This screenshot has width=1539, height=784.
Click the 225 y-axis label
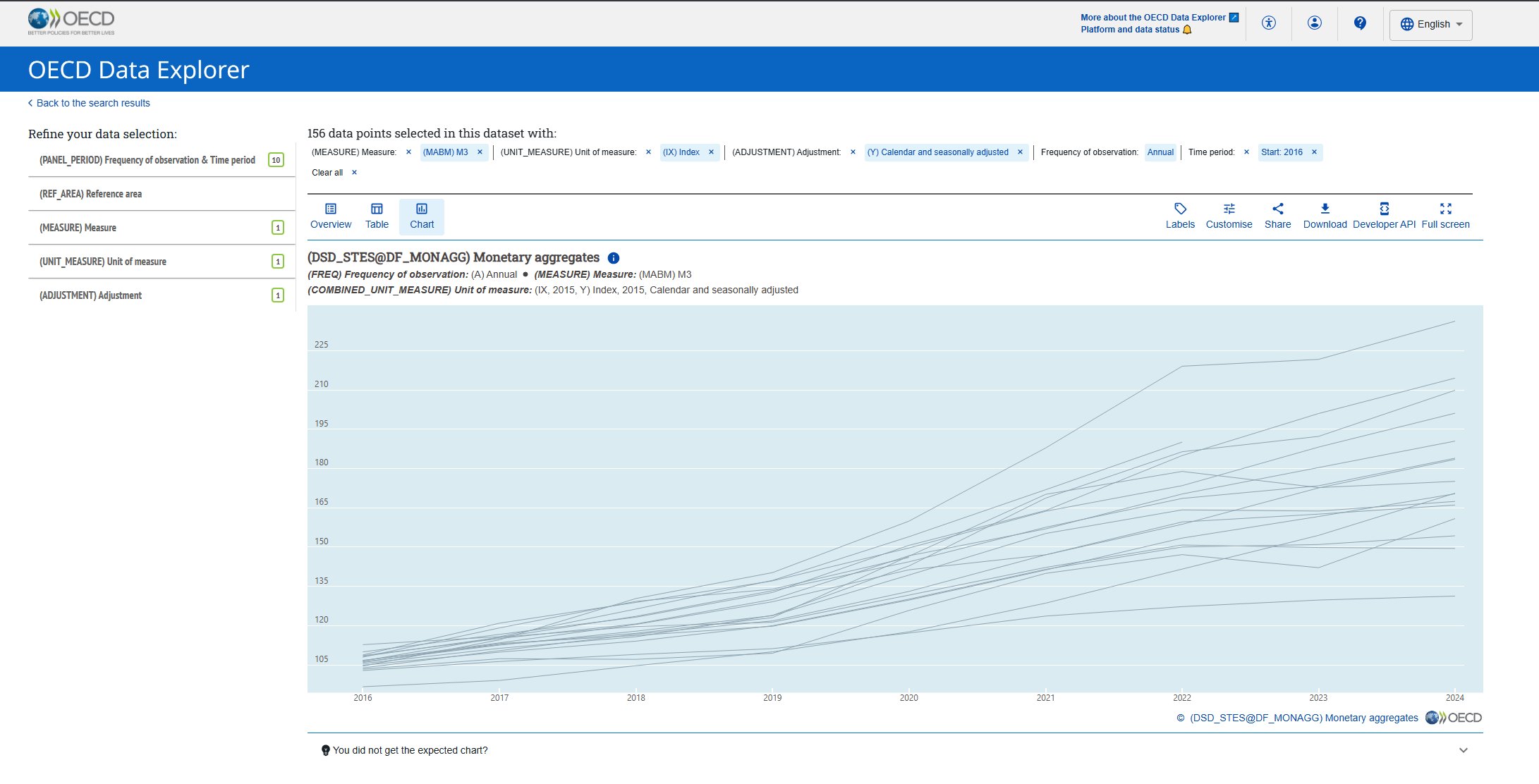pyautogui.click(x=321, y=345)
